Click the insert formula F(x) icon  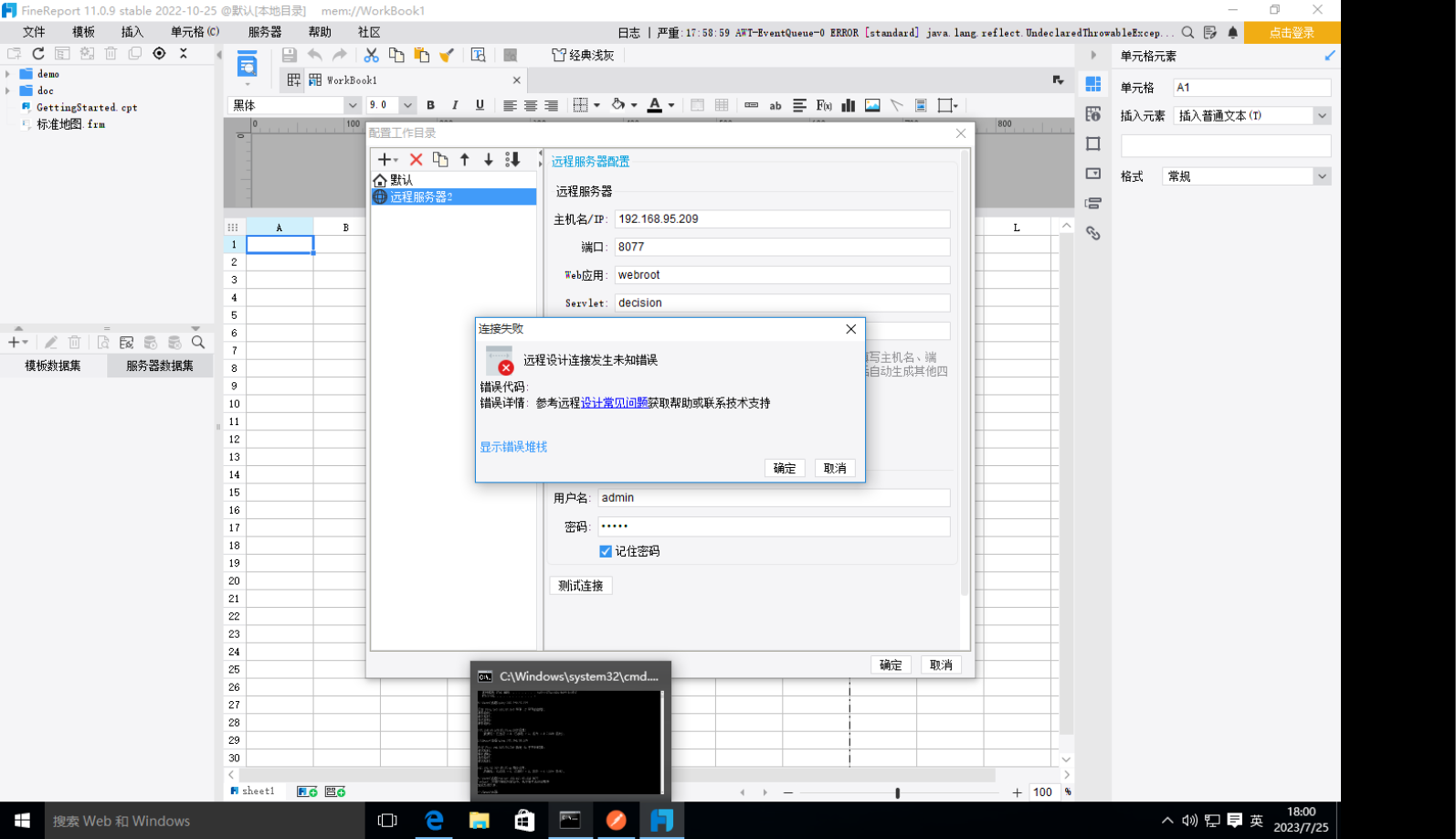(824, 105)
